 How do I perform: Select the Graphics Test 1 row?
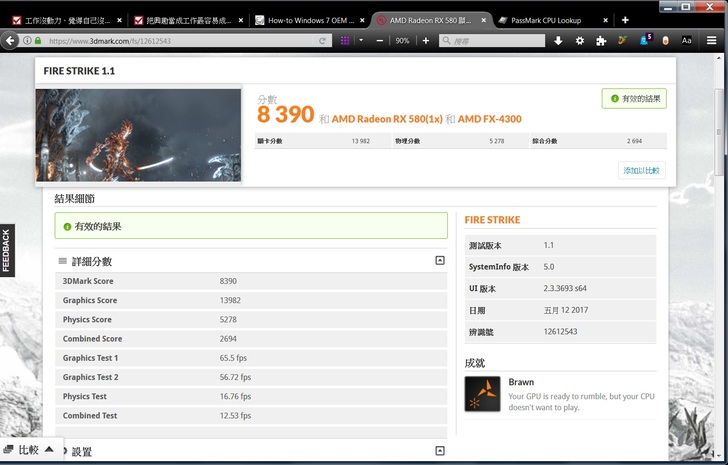251,358
